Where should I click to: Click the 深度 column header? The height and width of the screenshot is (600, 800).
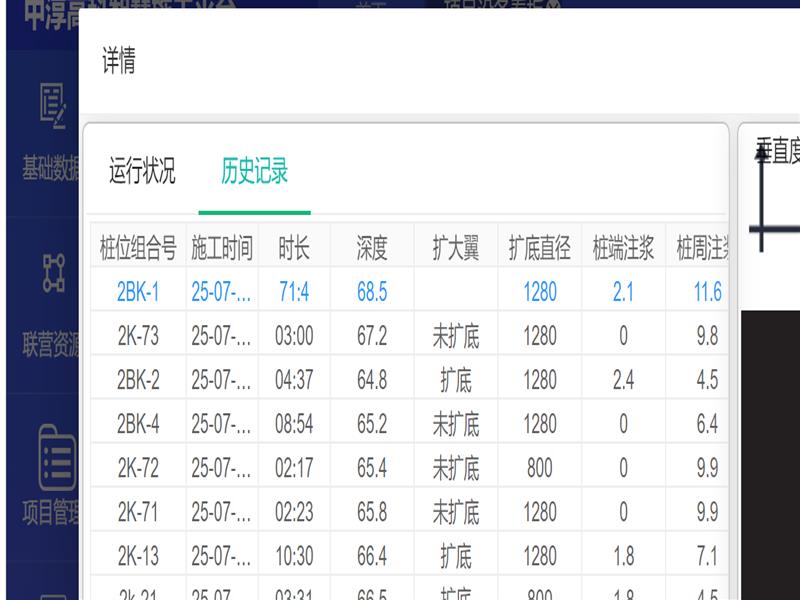coord(372,248)
